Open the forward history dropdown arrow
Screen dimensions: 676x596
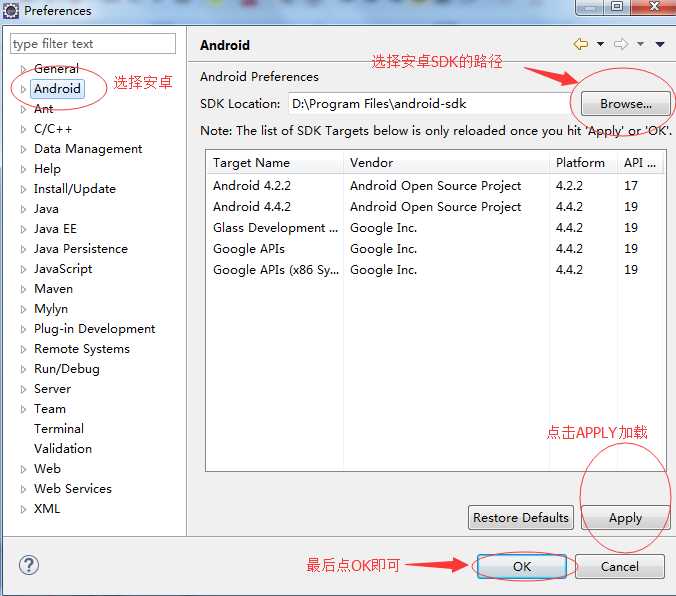click(x=640, y=44)
